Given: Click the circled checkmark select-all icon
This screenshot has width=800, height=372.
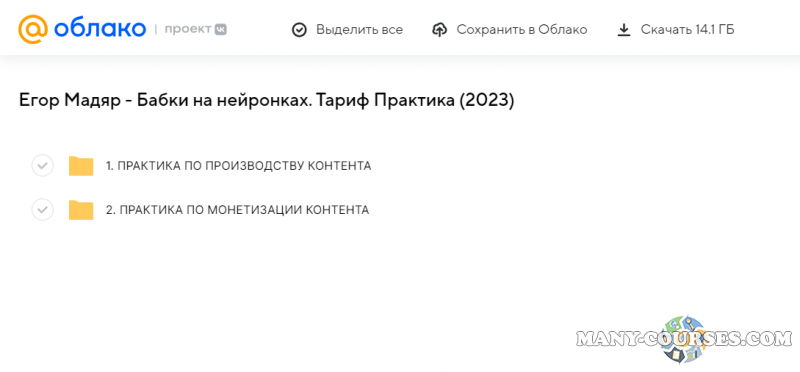Looking at the screenshot, I should (299, 30).
